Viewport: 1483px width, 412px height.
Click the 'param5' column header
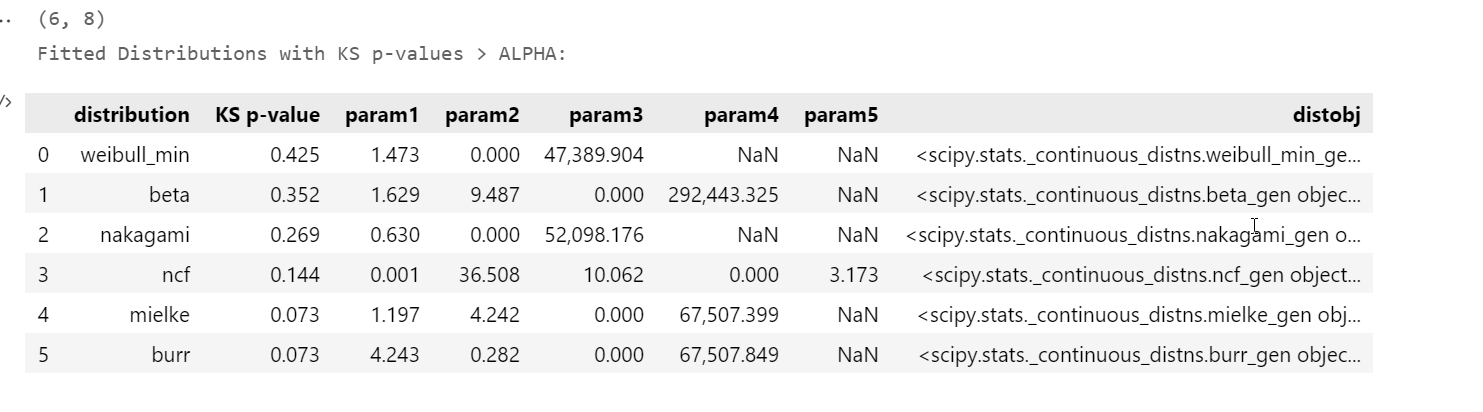point(840,115)
